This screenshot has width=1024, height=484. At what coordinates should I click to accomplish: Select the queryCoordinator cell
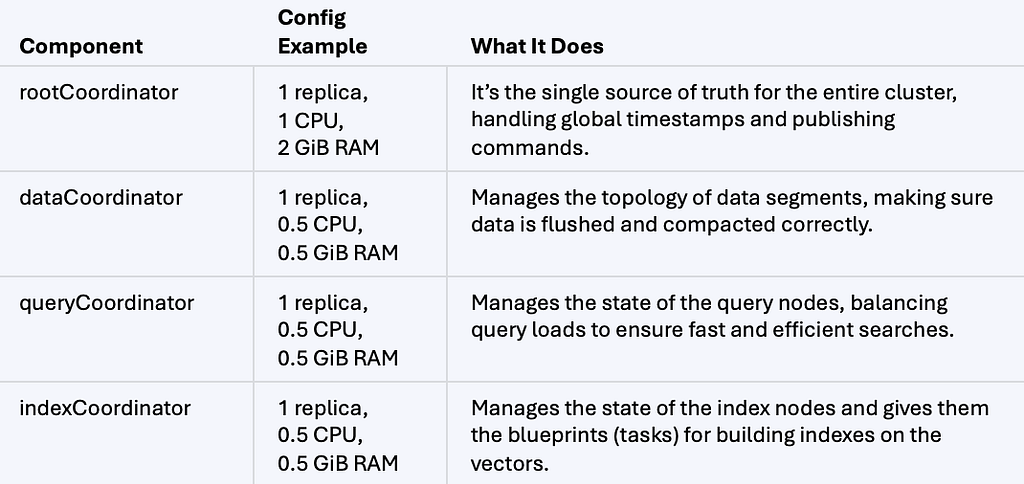point(106,303)
